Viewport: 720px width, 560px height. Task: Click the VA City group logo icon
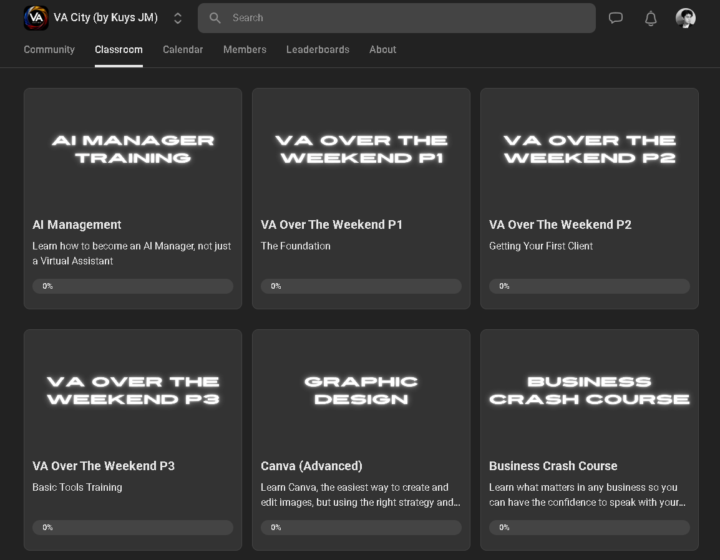(x=35, y=18)
